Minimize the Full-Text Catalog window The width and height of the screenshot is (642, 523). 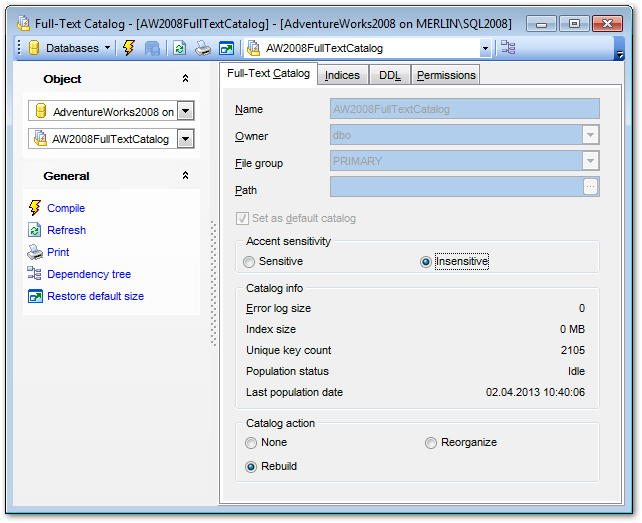point(541,24)
